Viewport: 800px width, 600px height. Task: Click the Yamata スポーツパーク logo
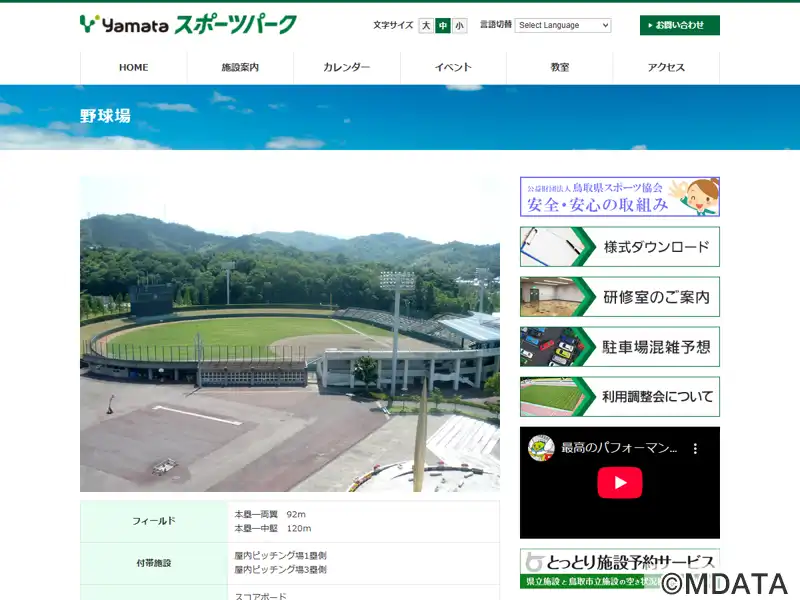point(188,24)
